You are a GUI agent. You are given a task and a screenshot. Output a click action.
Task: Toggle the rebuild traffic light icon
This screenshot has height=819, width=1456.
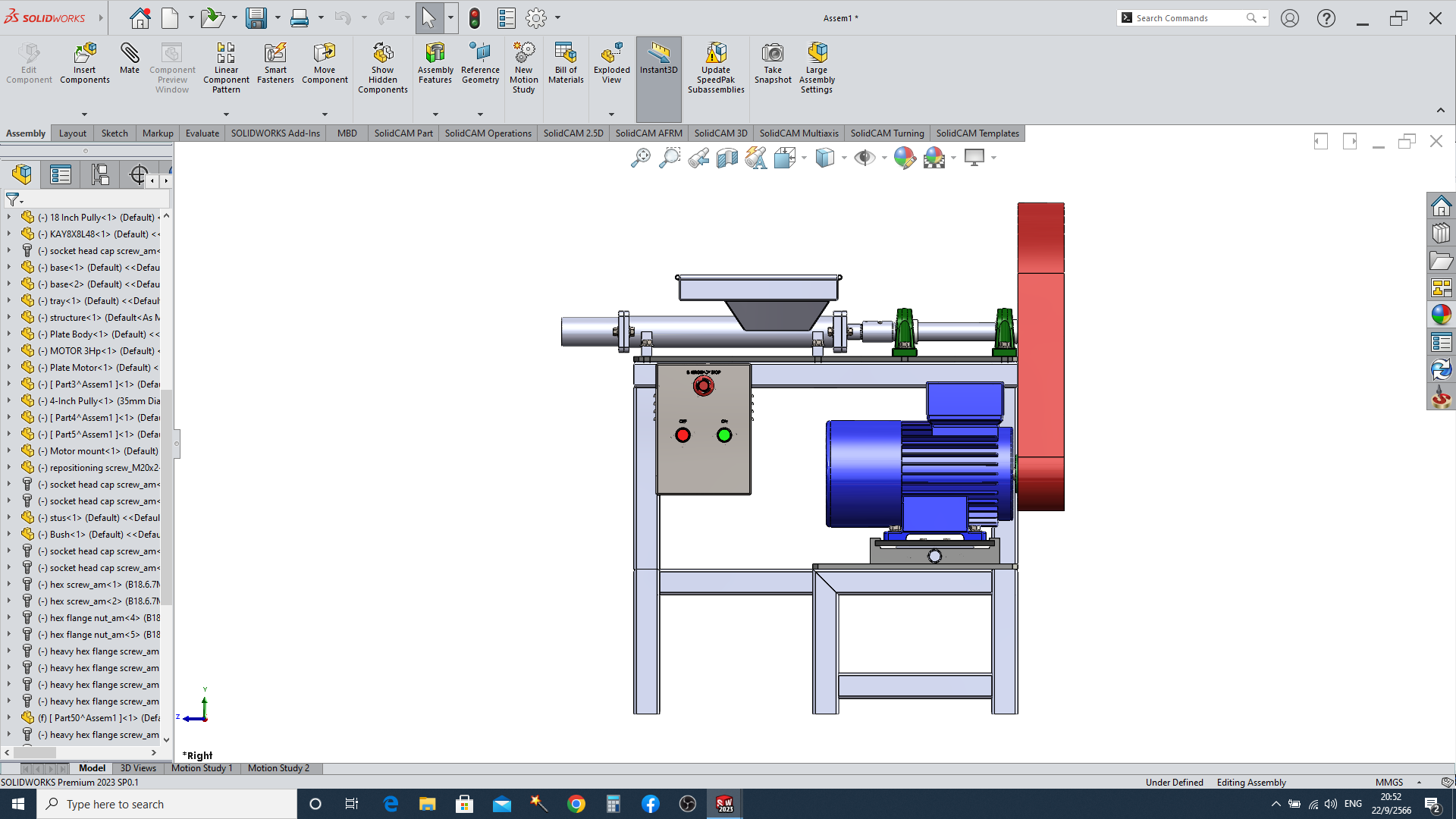[475, 17]
